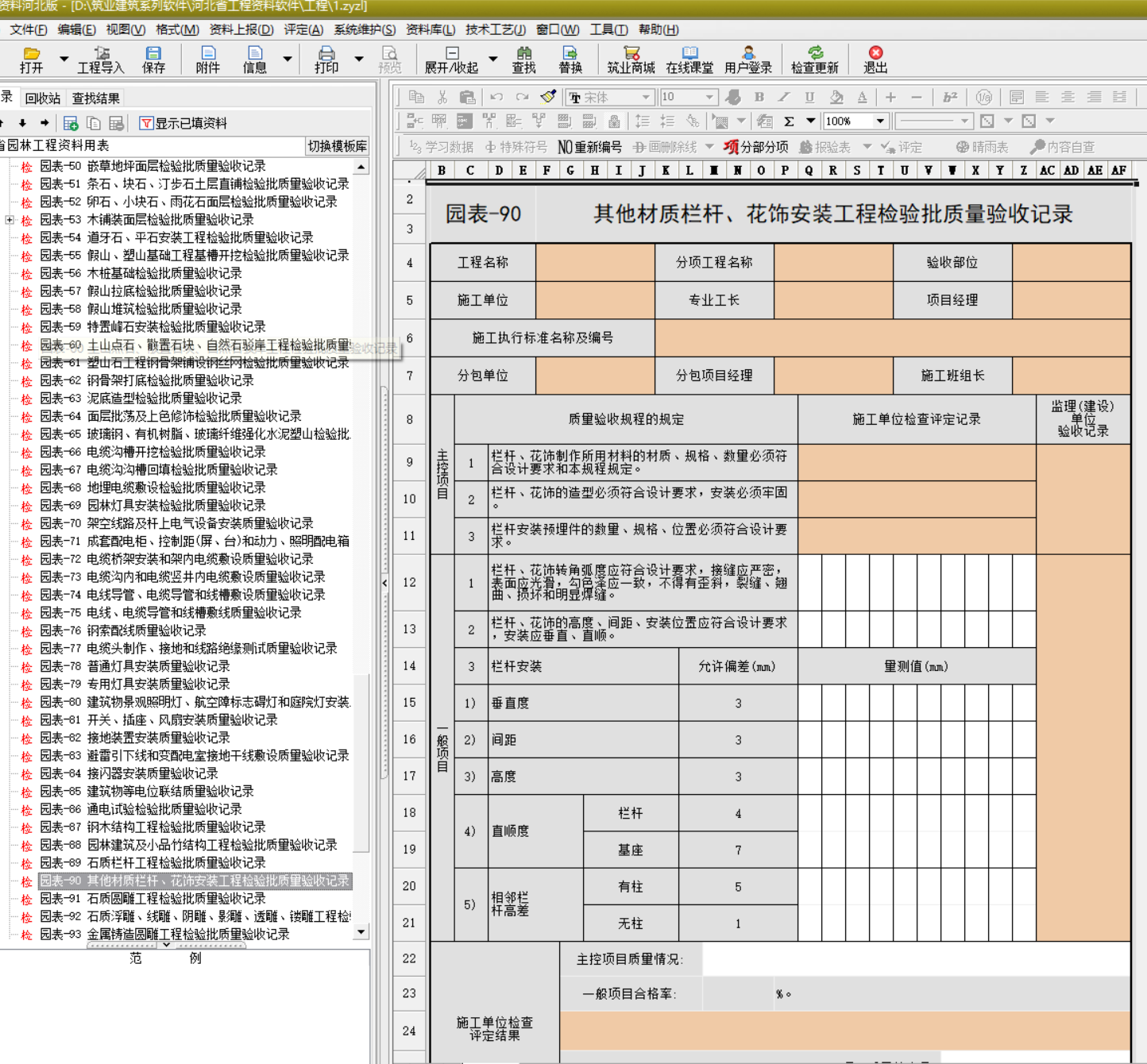Select 园表-89 石质栏杆工程 tree item
This screenshot has height=1064, width=1147.
(x=153, y=863)
